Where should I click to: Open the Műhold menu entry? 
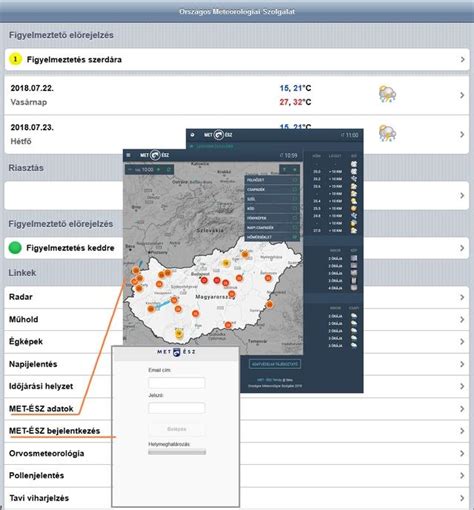[237, 319]
